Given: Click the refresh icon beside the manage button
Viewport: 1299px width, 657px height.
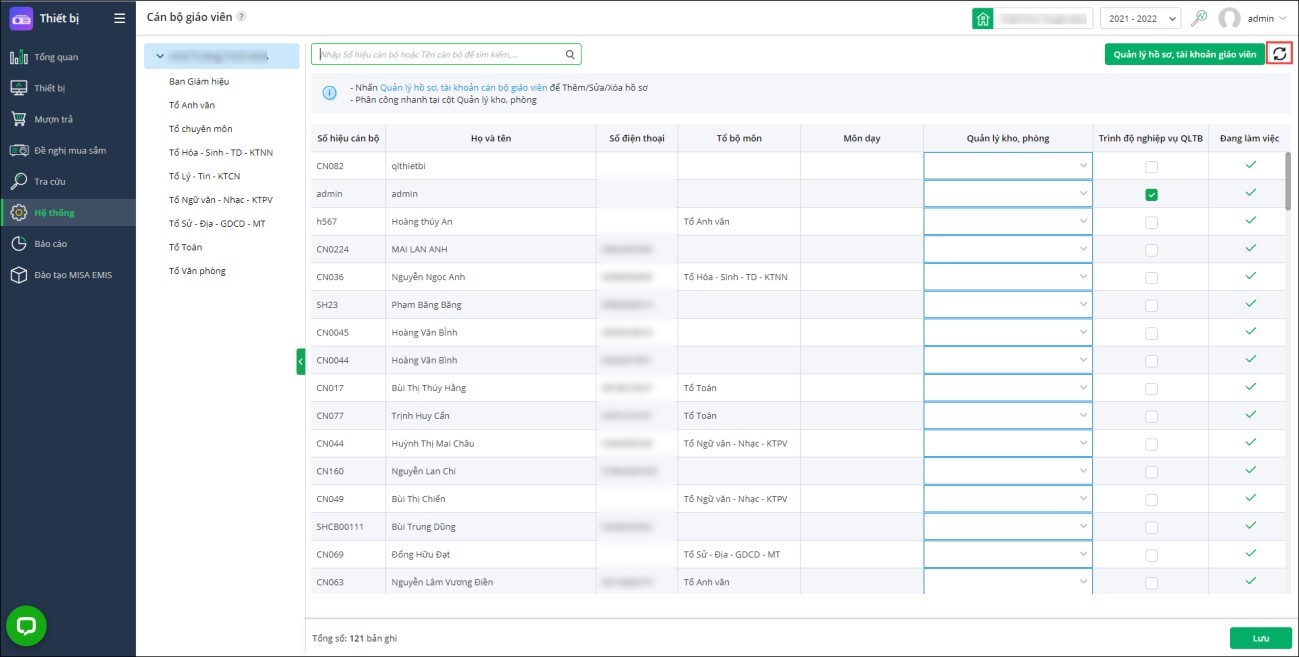Looking at the screenshot, I should [1279, 54].
